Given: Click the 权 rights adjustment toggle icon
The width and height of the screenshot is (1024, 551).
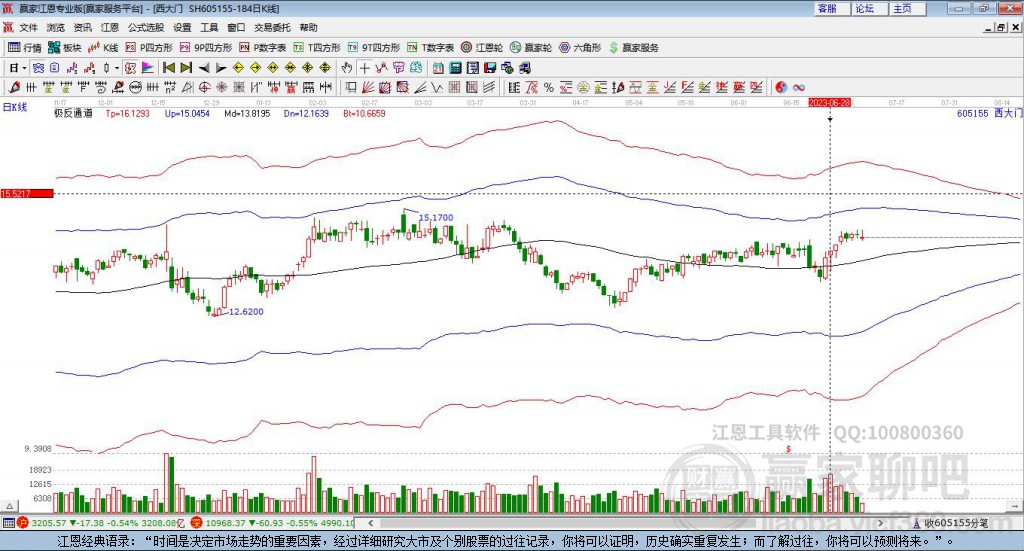Looking at the screenshot, I should [130, 68].
